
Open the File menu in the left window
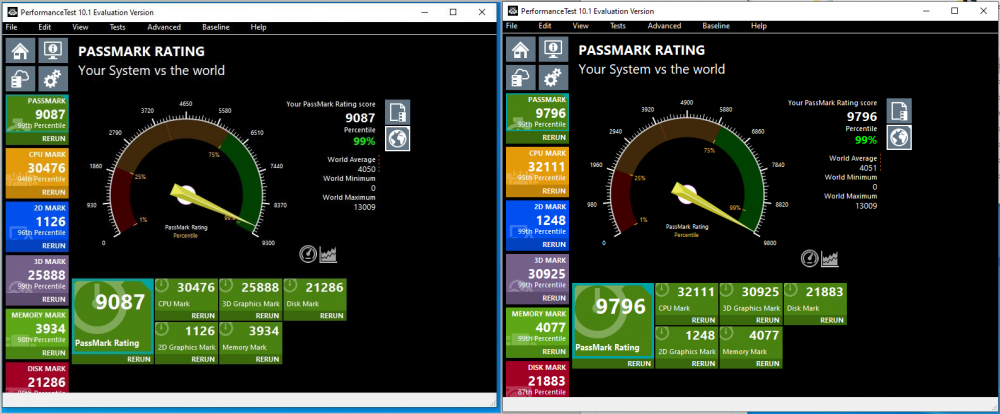pos(11,27)
